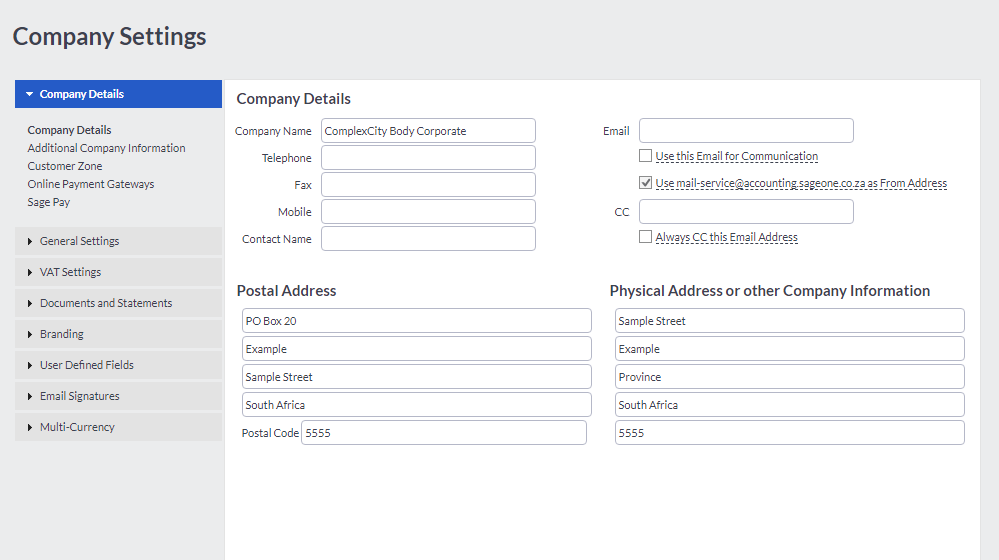
Task: Open Online Payment Gateways link
Action: 91,184
